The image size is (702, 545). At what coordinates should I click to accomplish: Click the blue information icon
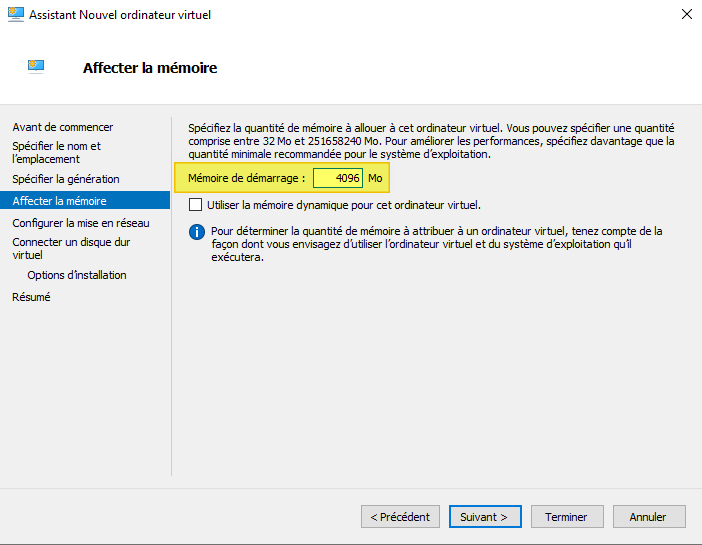(197, 232)
